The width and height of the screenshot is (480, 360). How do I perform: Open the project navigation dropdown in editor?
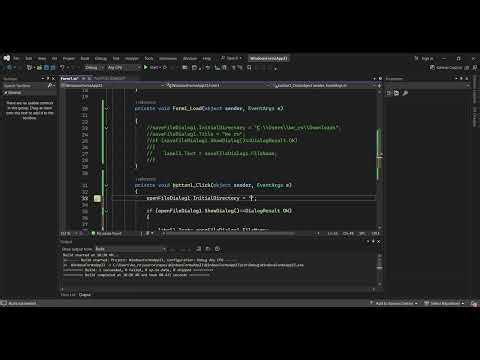coord(113,86)
